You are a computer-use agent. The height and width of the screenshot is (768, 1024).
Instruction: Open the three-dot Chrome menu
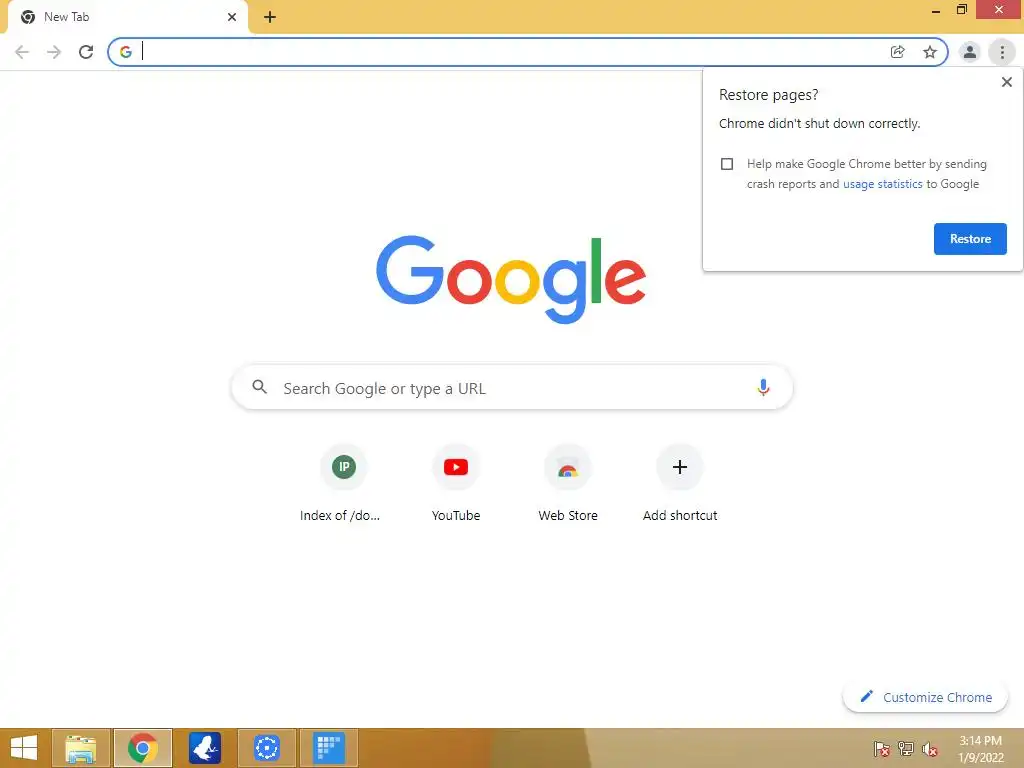tap(1002, 52)
